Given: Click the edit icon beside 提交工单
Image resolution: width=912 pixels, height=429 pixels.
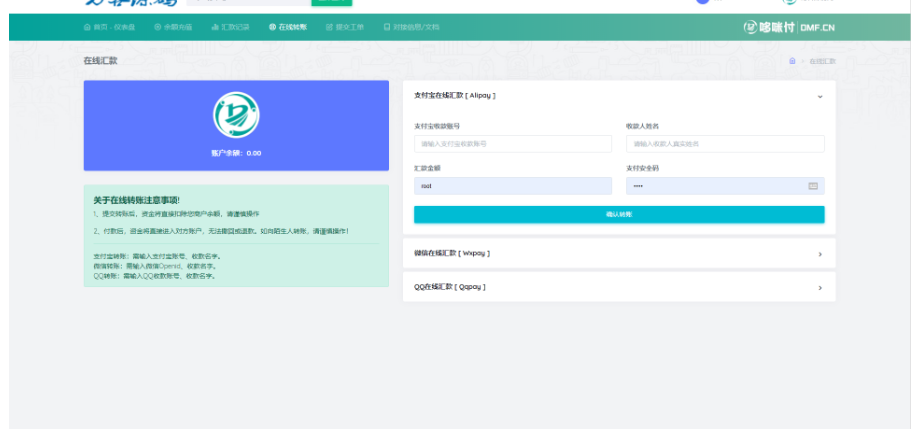Looking at the screenshot, I should (330, 27).
